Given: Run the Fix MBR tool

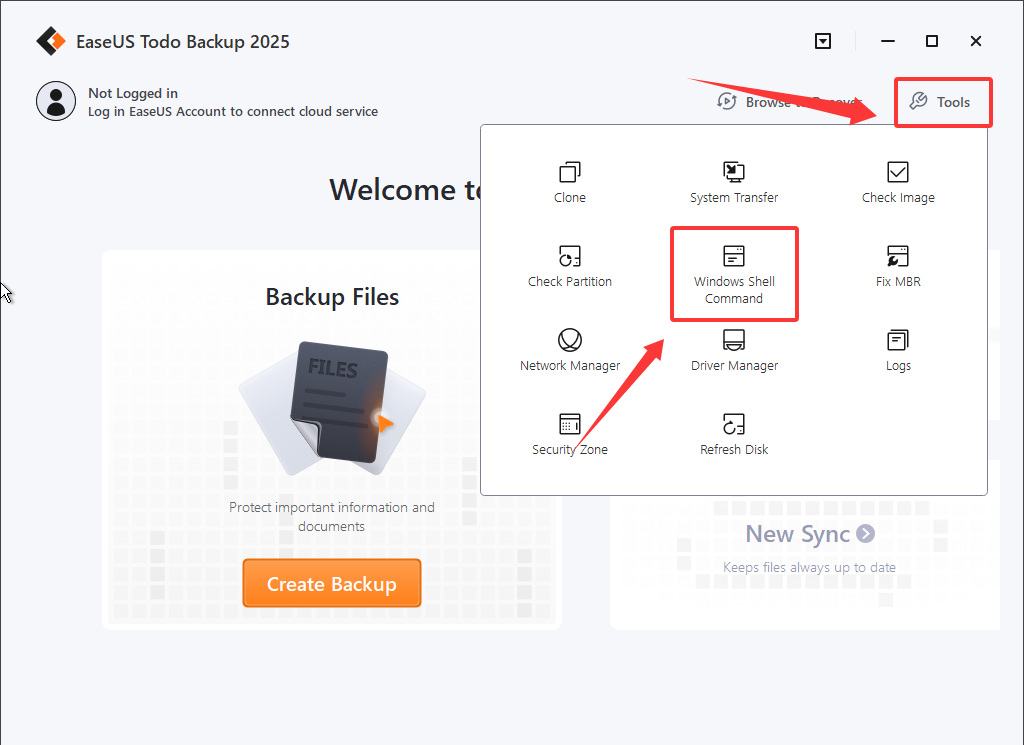Looking at the screenshot, I should point(898,266).
